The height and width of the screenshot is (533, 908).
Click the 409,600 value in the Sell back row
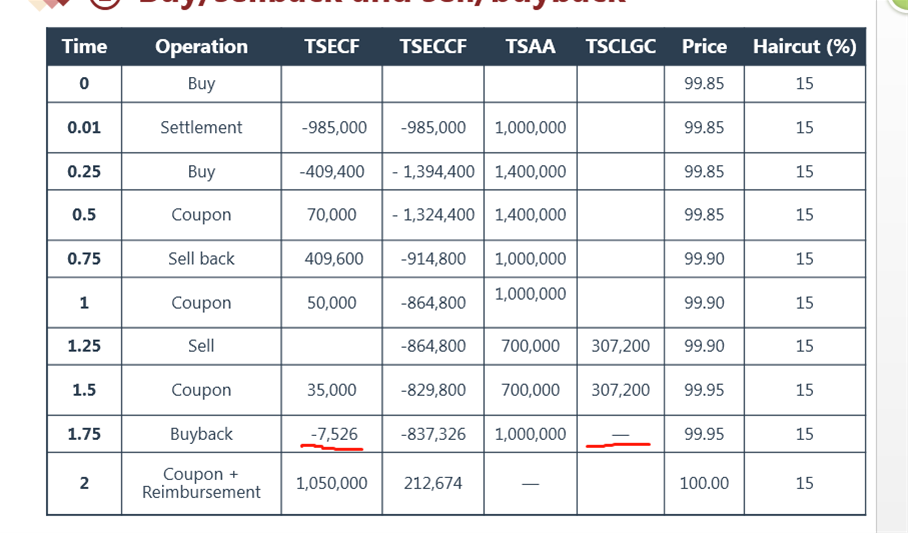(334, 258)
